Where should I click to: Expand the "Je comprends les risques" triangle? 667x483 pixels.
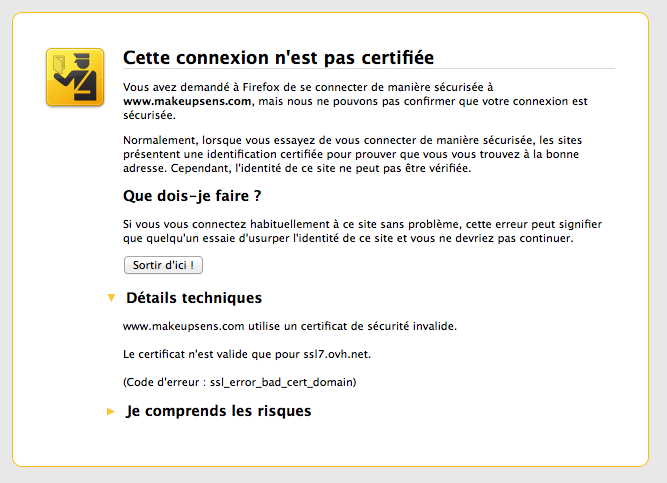pos(111,412)
